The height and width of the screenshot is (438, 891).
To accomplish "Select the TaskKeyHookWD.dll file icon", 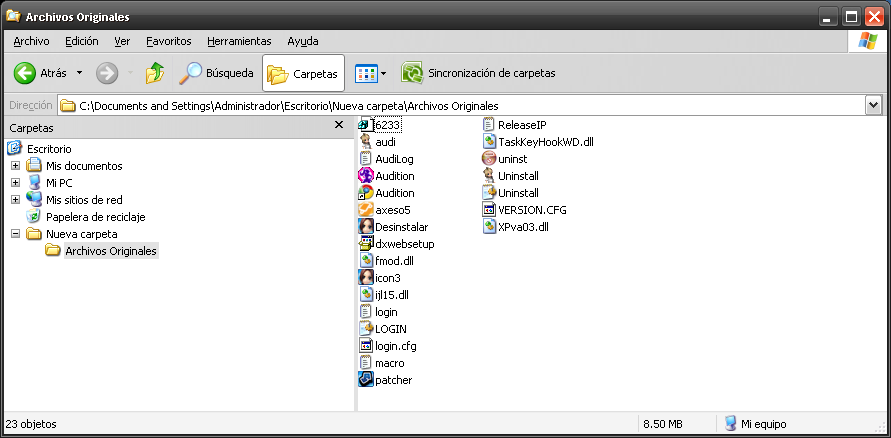I will (489, 141).
